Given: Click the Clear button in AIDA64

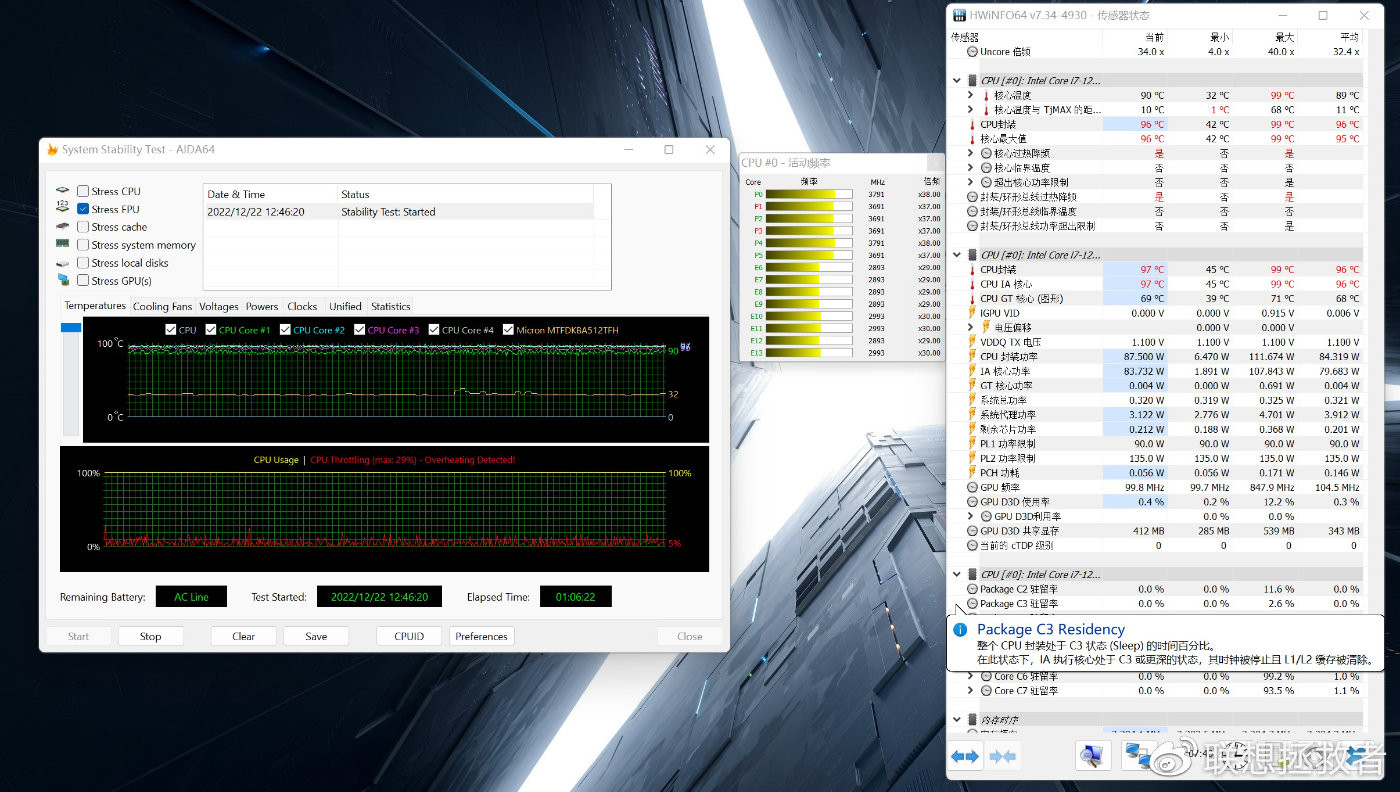Looking at the screenshot, I should pos(244,636).
